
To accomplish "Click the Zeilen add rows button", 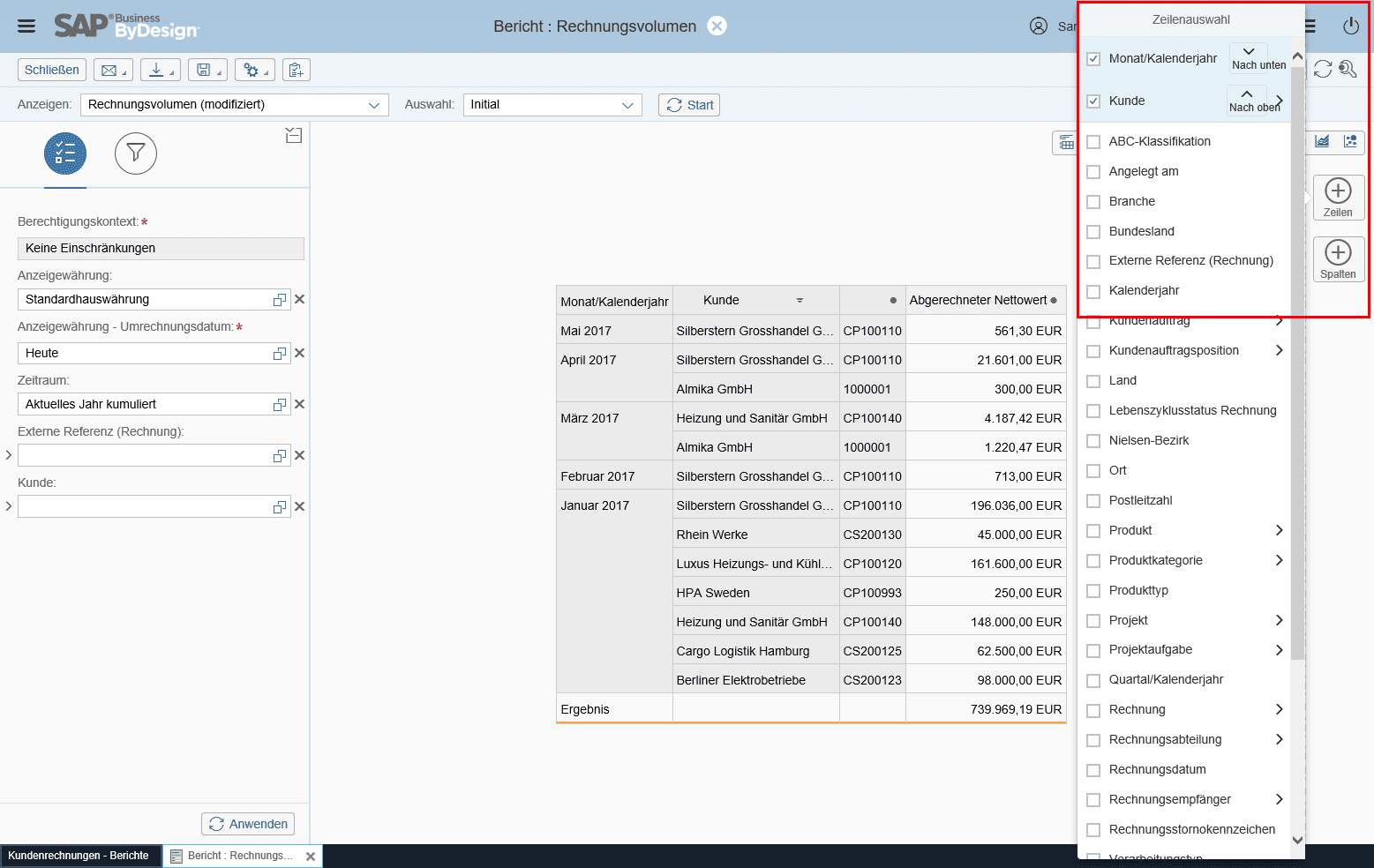I will [x=1339, y=198].
